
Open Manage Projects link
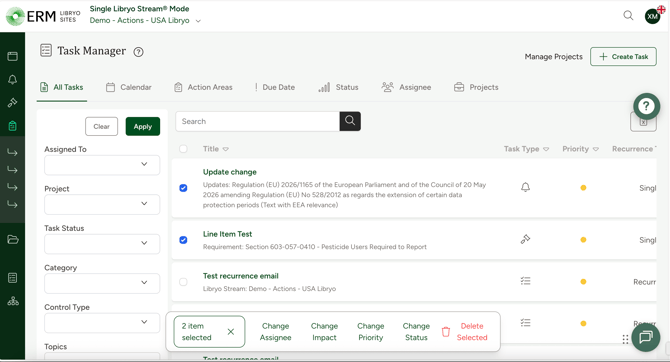pos(553,56)
